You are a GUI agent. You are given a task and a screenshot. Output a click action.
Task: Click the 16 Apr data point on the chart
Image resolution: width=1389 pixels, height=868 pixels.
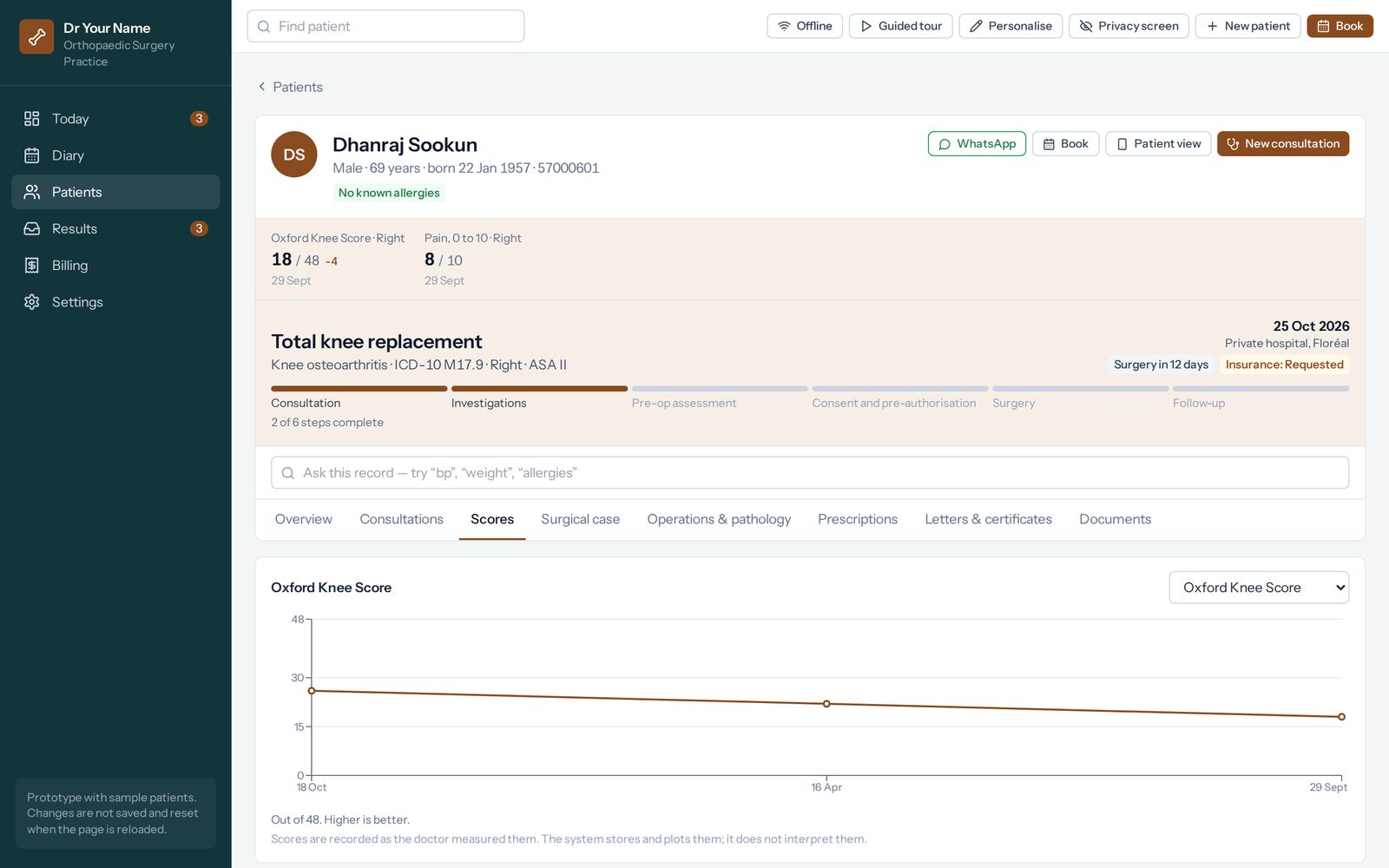(826, 704)
